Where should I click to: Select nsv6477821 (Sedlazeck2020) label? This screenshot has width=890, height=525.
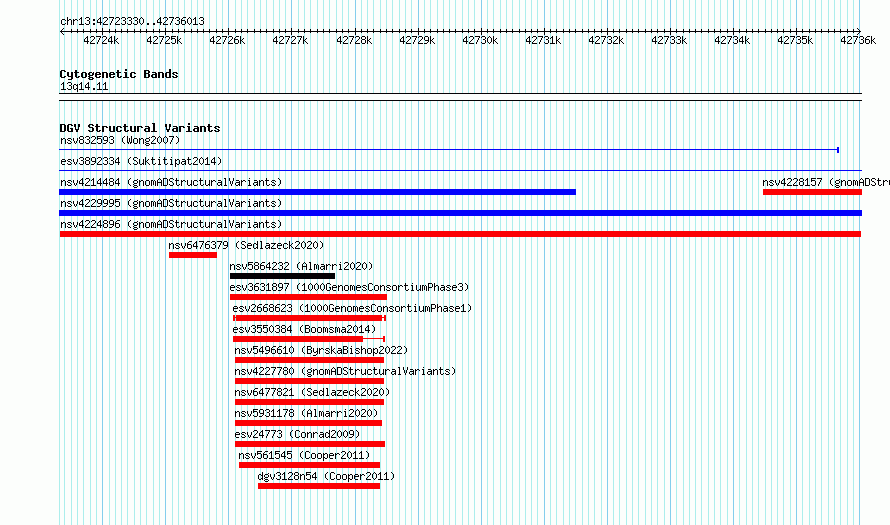click(312, 392)
